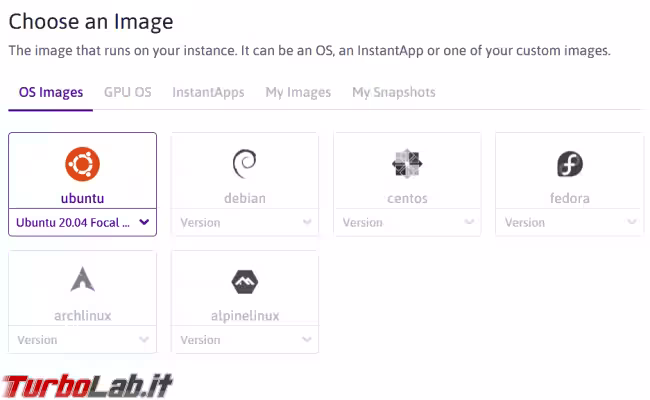Open Ubuntu 20.04 Focal version dropdown
The image size is (650, 400).
pos(82,222)
